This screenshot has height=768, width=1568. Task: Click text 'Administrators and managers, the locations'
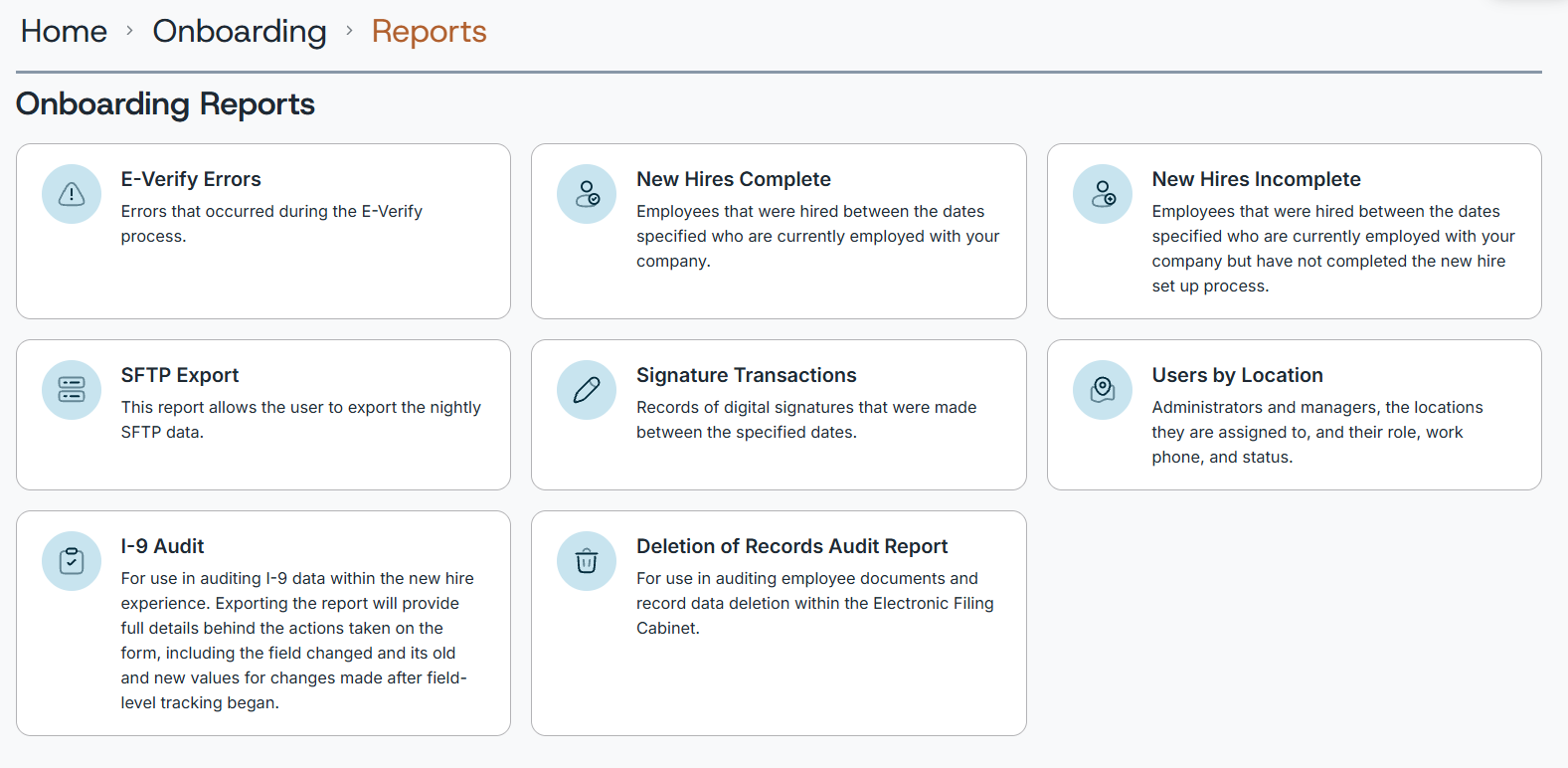(x=1317, y=407)
